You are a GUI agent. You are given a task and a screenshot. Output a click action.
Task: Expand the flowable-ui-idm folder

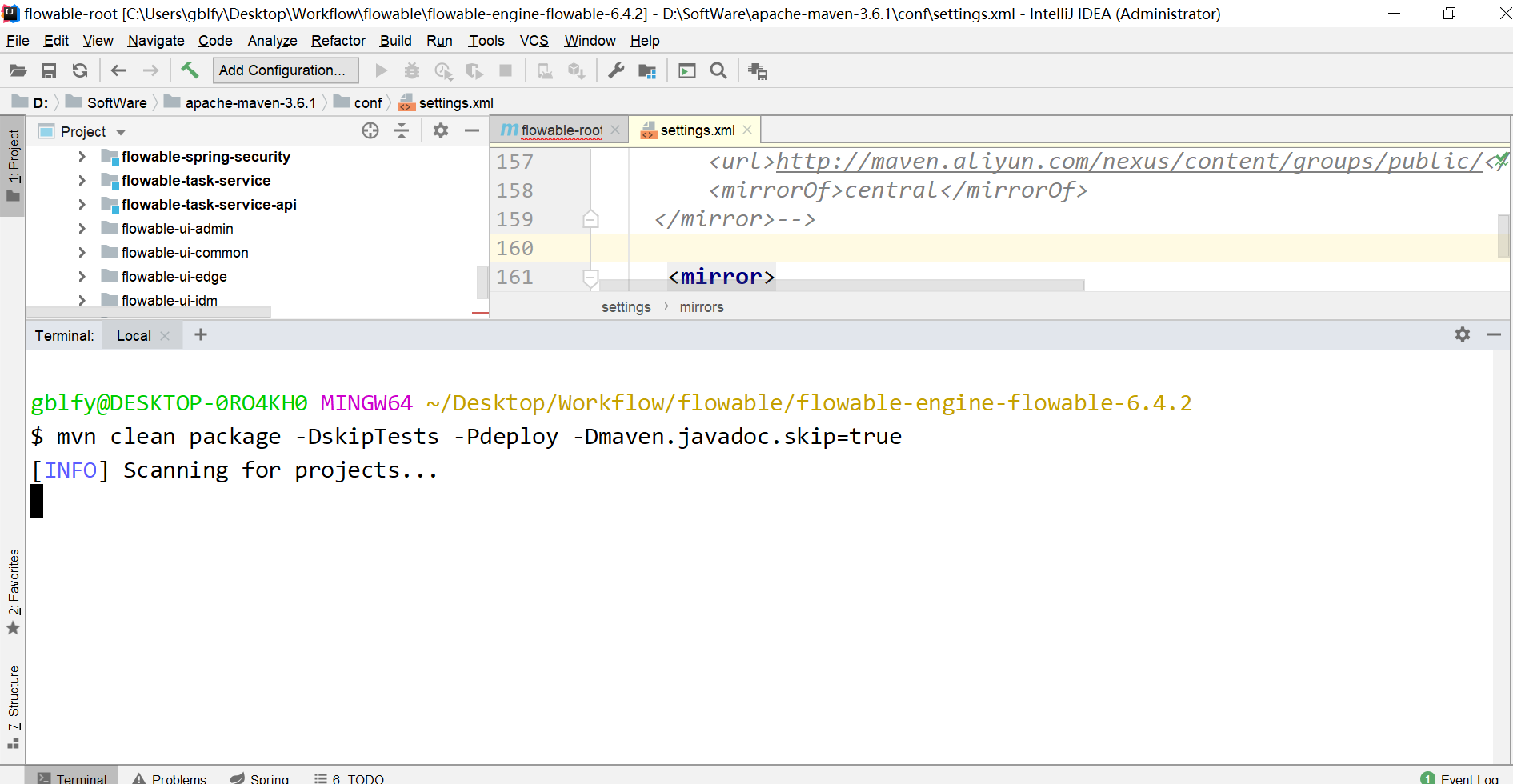82,301
